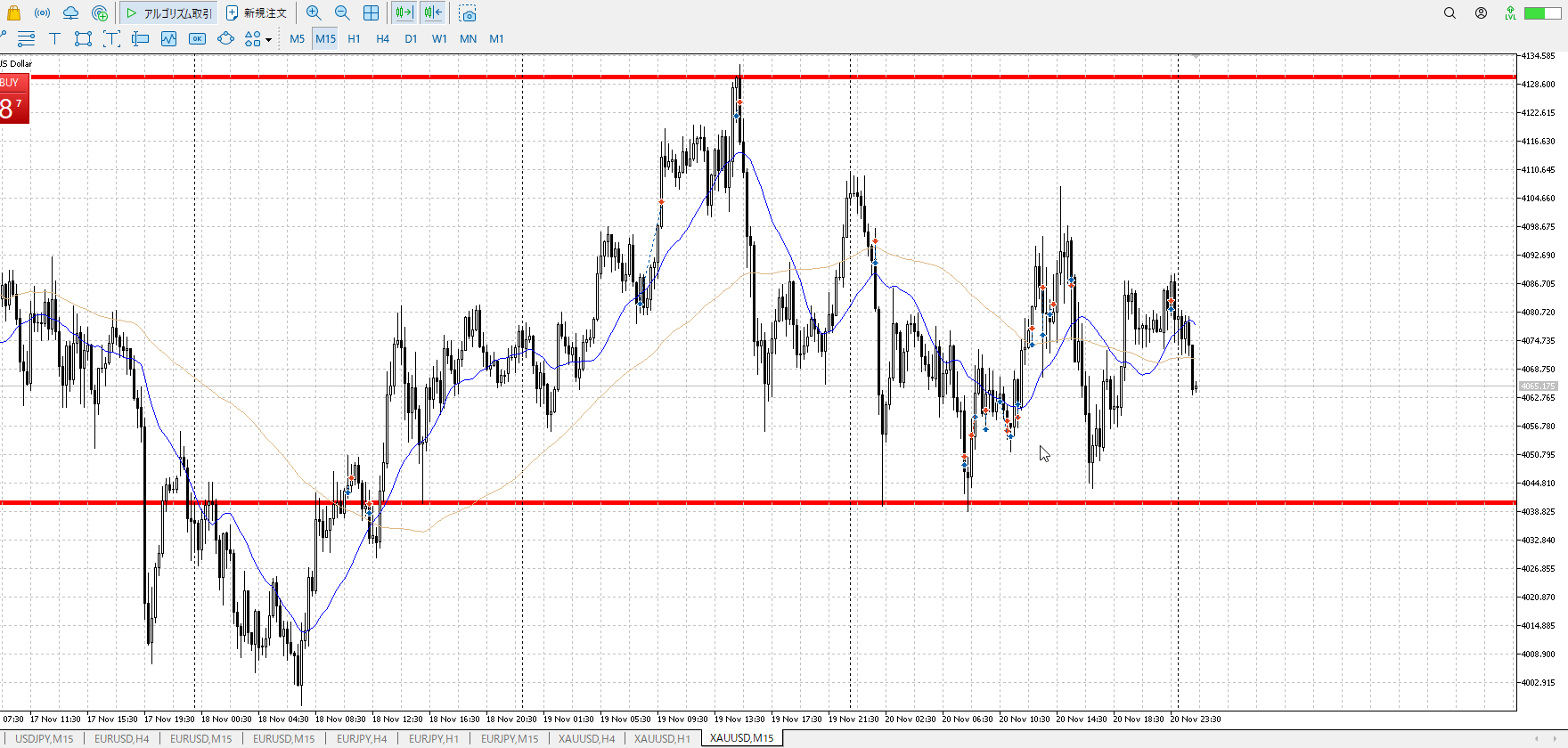Open the tile windows grid icon
Screen dimensions: 1568x748
(371, 13)
